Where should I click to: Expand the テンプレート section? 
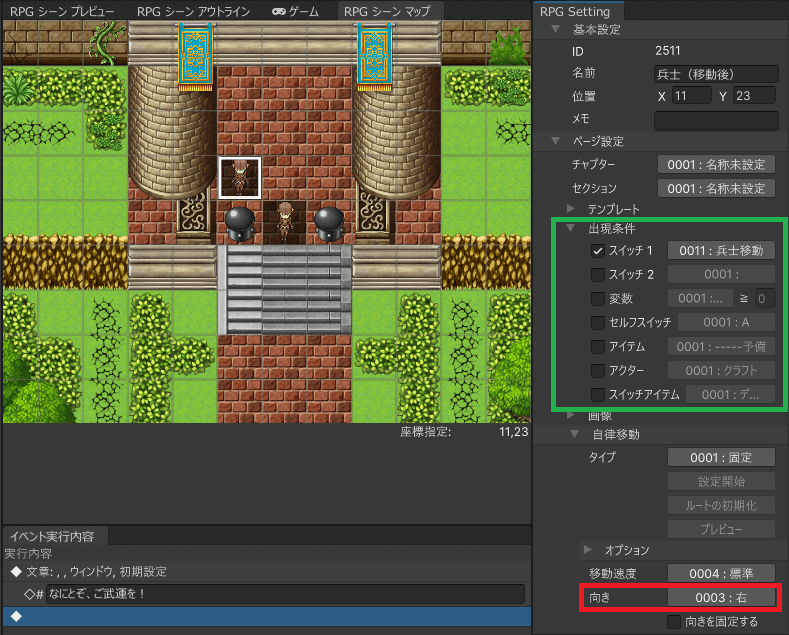(572, 209)
